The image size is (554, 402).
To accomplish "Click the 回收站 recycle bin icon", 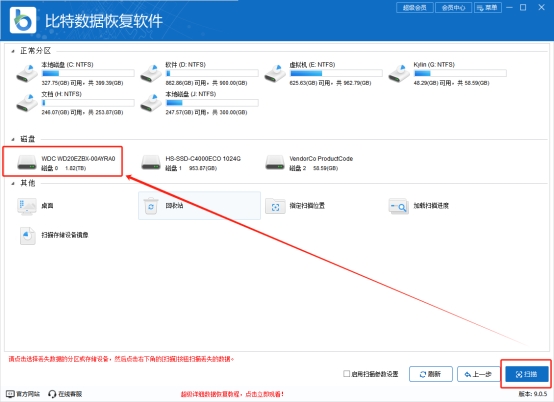I will pos(151,206).
